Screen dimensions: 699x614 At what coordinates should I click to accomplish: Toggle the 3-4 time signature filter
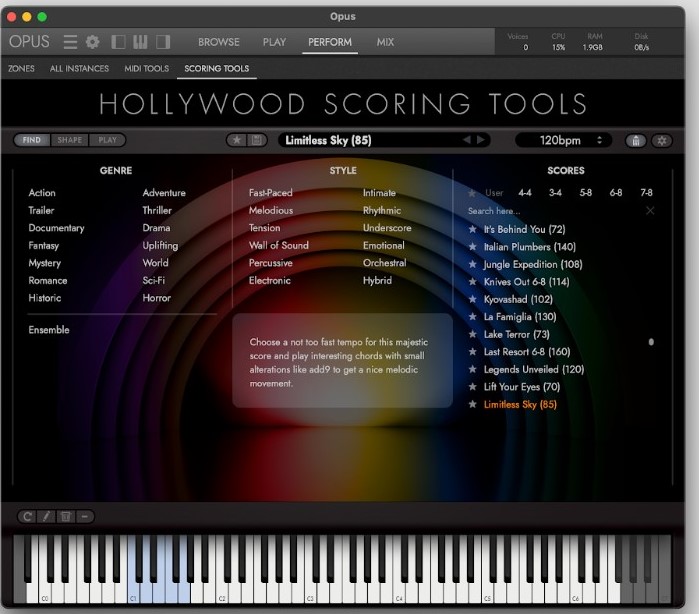pos(555,193)
